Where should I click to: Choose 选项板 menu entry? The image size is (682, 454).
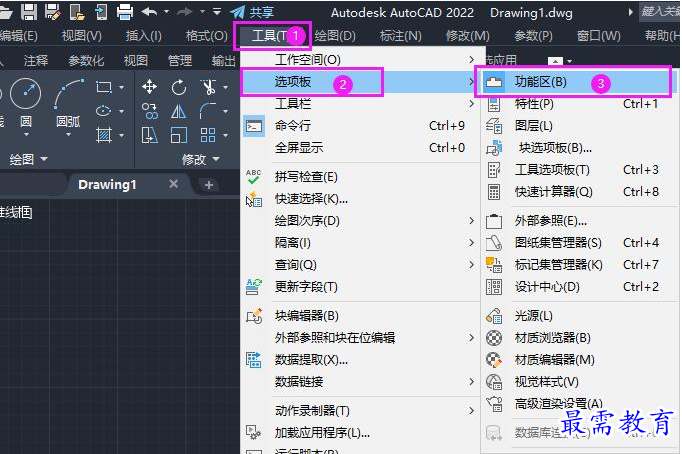pyautogui.click(x=360, y=82)
